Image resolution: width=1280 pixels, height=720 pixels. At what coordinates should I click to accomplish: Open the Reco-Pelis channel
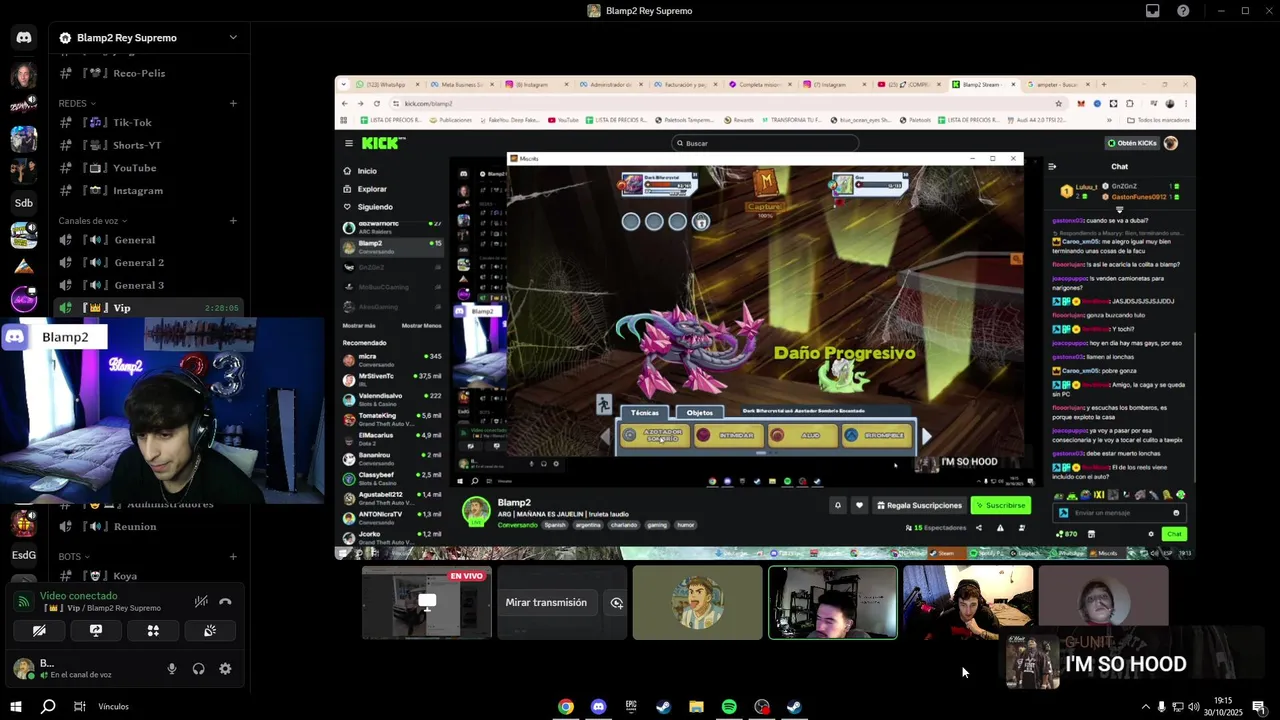click(x=149, y=73)
